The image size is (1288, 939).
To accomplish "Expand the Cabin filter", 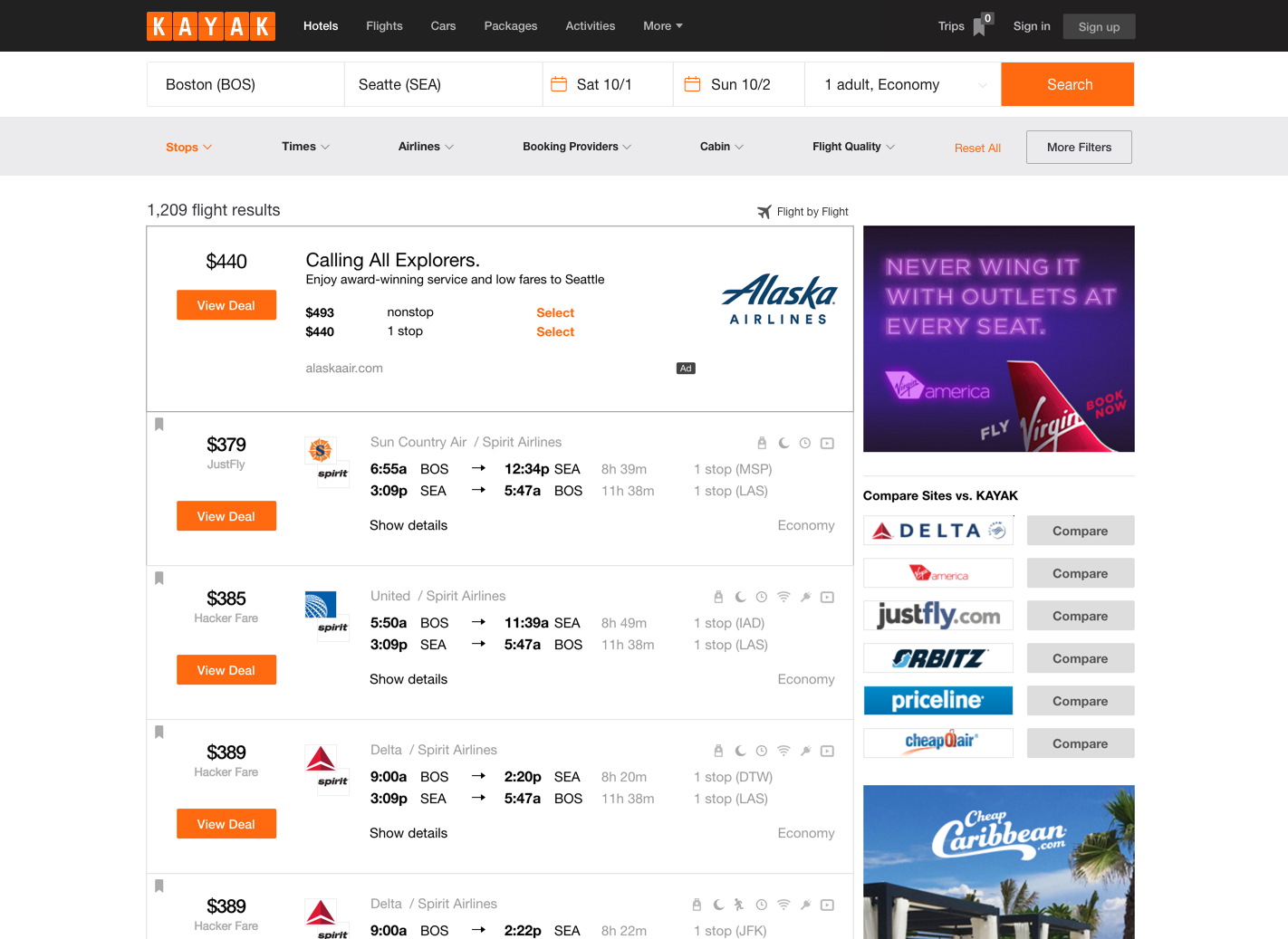I will click(x=722, y=147).
